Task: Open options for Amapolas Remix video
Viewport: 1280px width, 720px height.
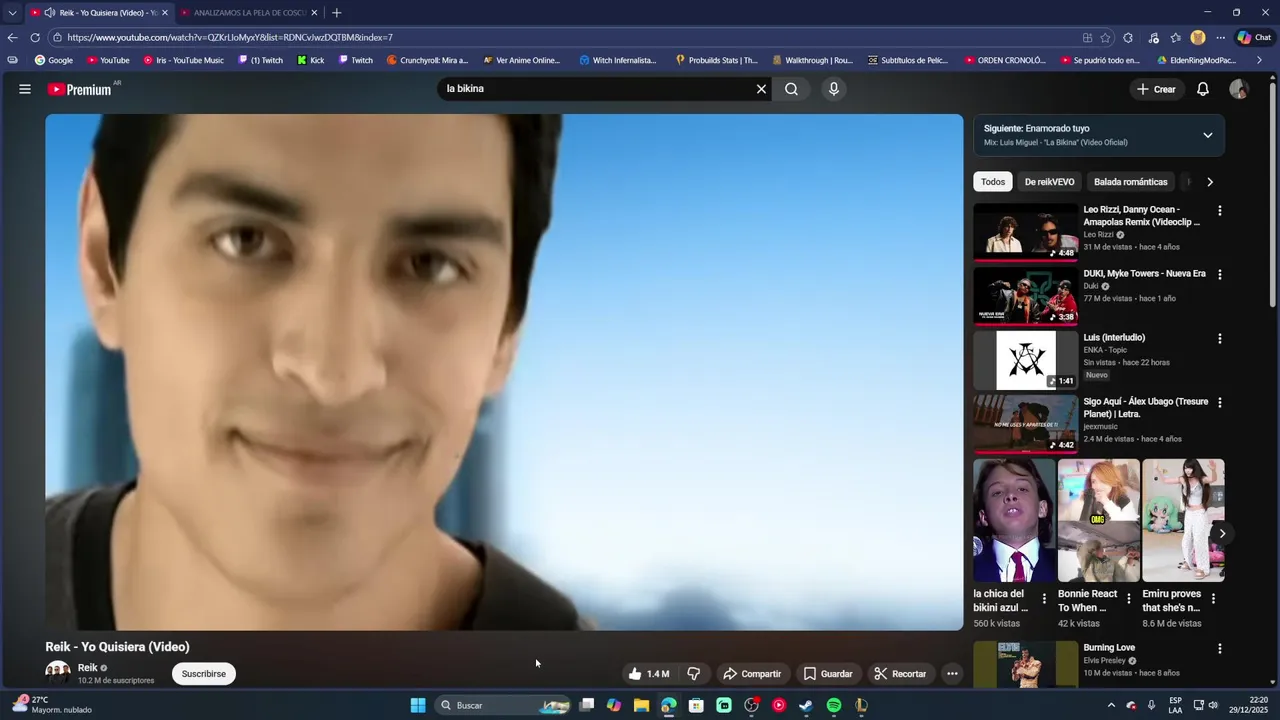Action: [x=1219, y=211]
